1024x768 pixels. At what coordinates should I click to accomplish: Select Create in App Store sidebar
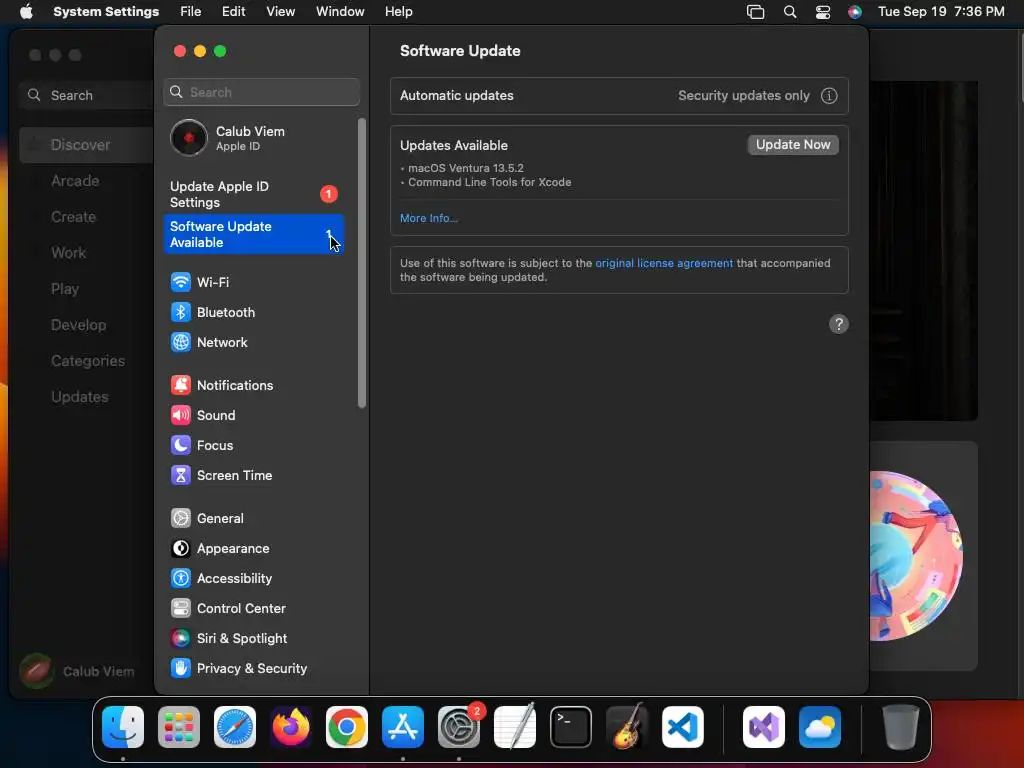click(73, 217)
